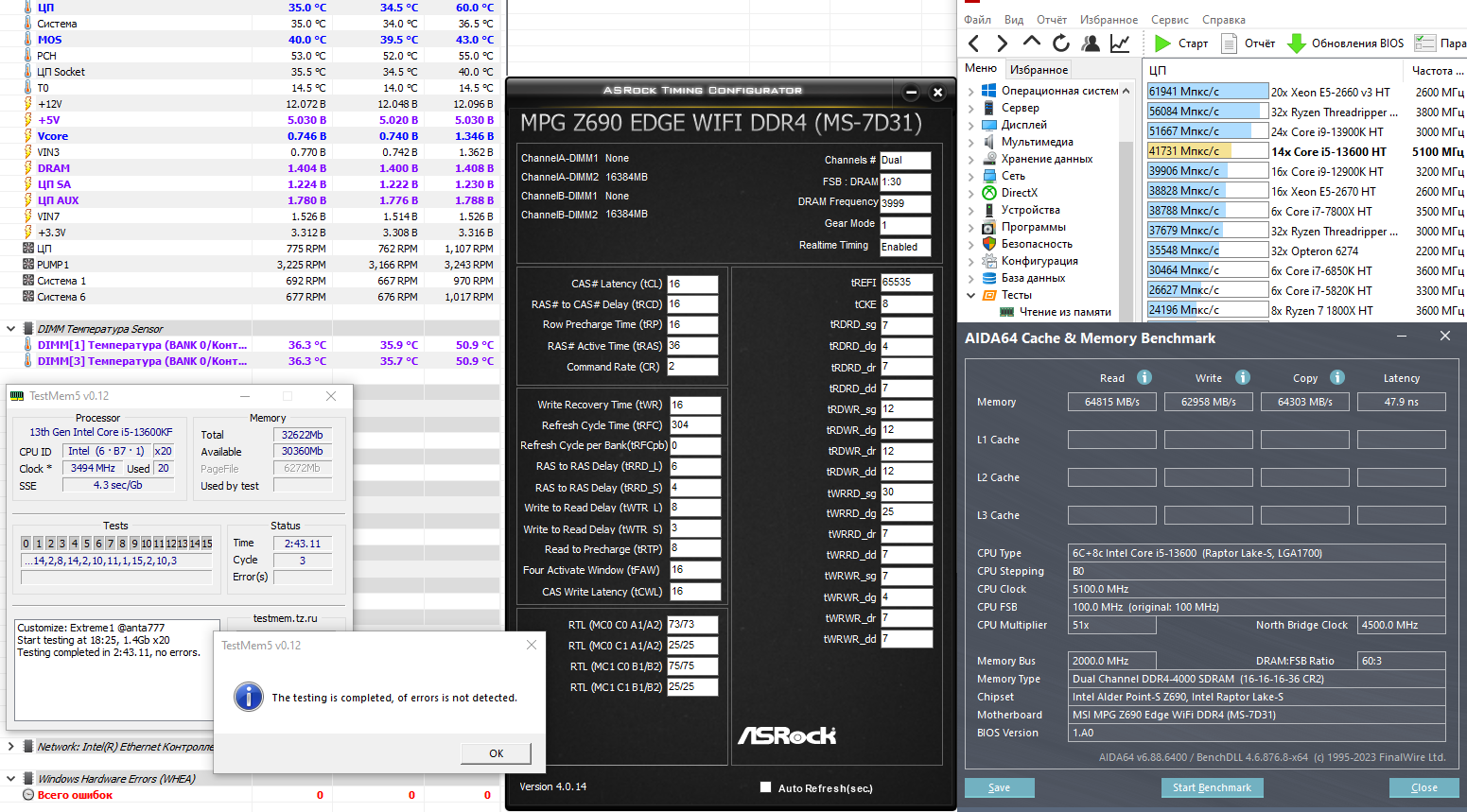The image size is (1467, 812).
Task: Select the Windows logo icon for Операционная система
Action: (988, 91)
